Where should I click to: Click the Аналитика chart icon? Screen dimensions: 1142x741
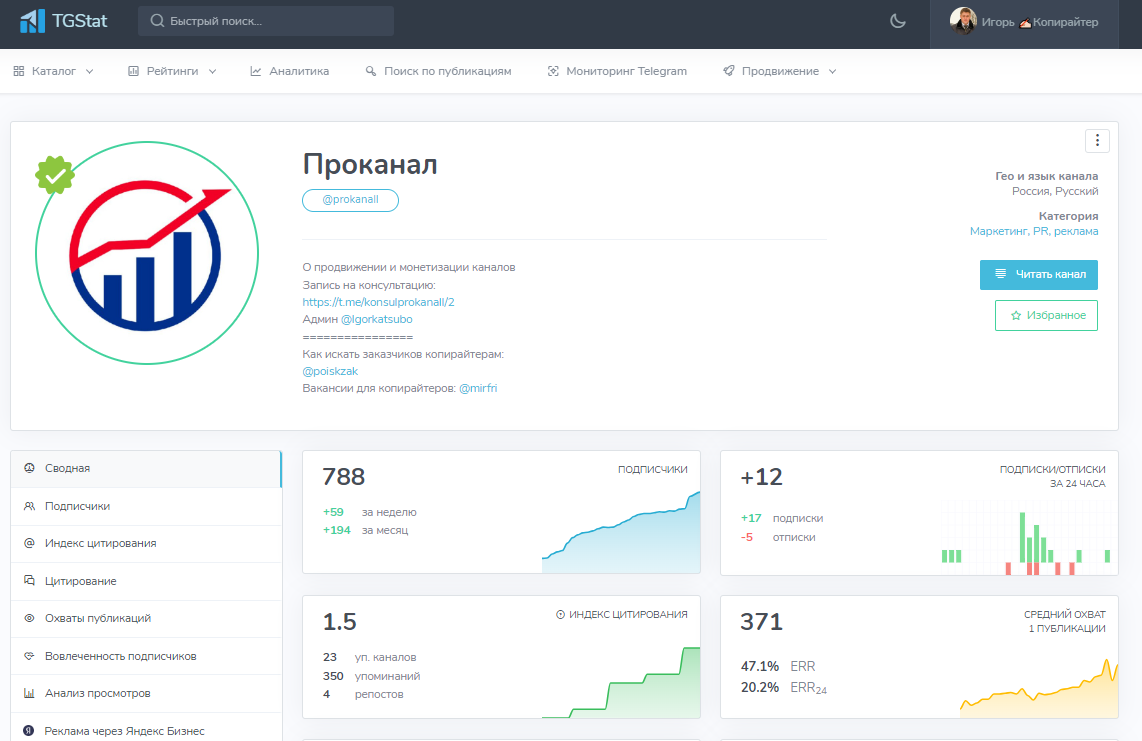coord(256,71)
